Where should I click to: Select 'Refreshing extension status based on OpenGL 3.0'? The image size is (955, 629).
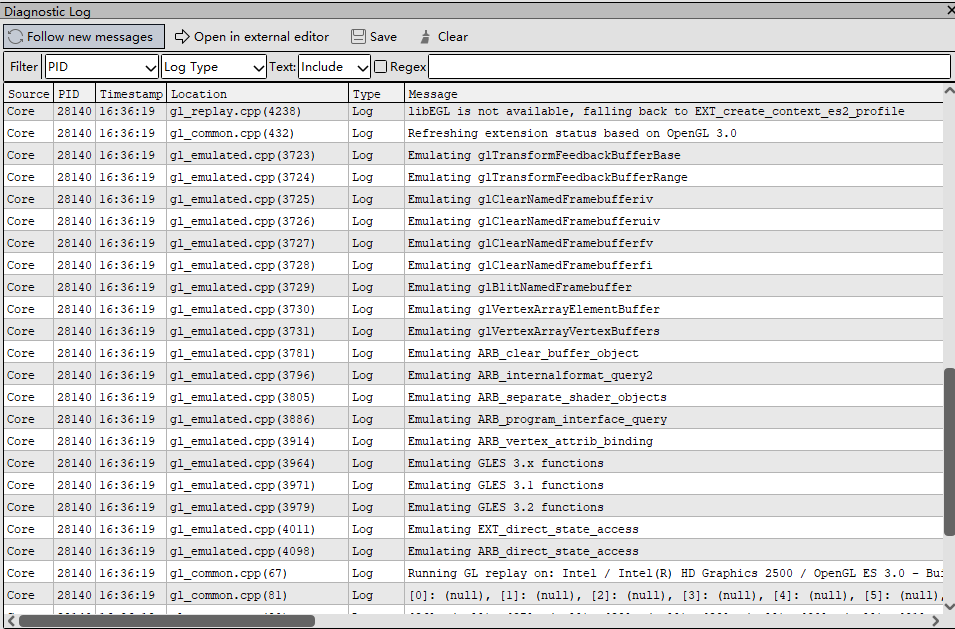pyautogui.click(x=572, y=133)
